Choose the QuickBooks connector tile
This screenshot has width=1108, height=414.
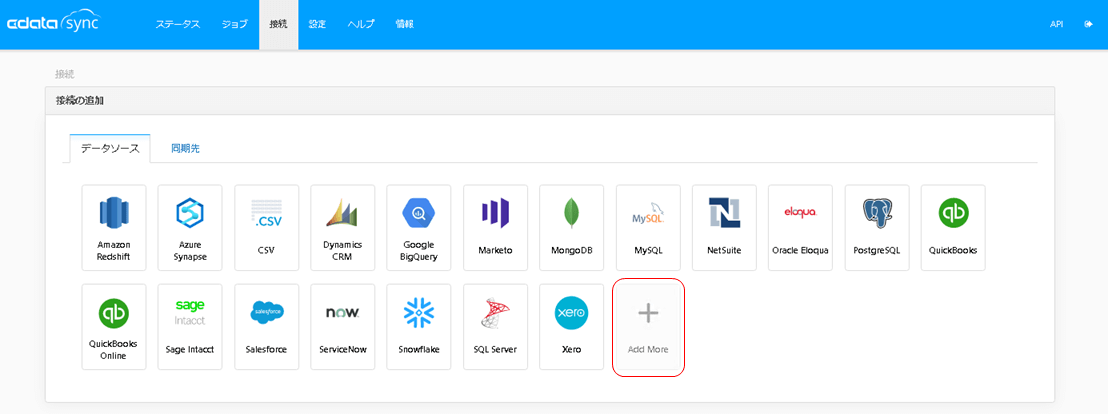pos(953,227)
